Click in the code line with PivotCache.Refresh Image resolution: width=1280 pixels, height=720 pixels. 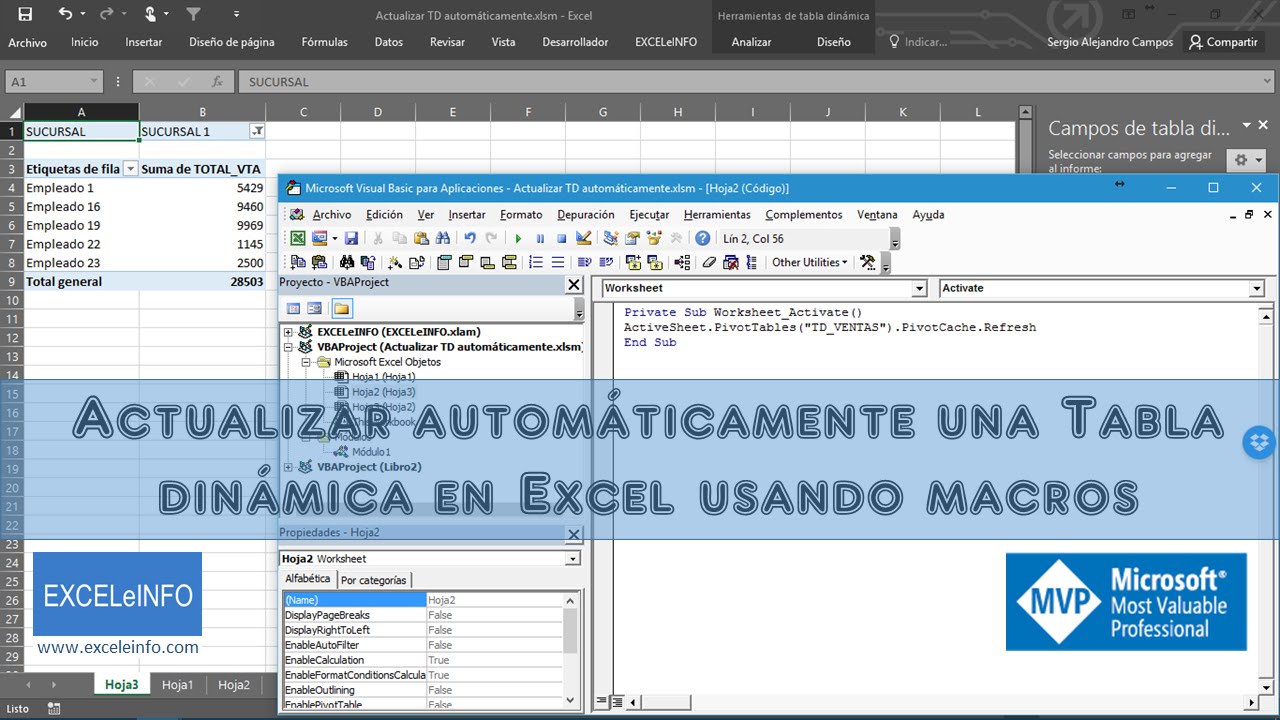(x=830, y=327)
